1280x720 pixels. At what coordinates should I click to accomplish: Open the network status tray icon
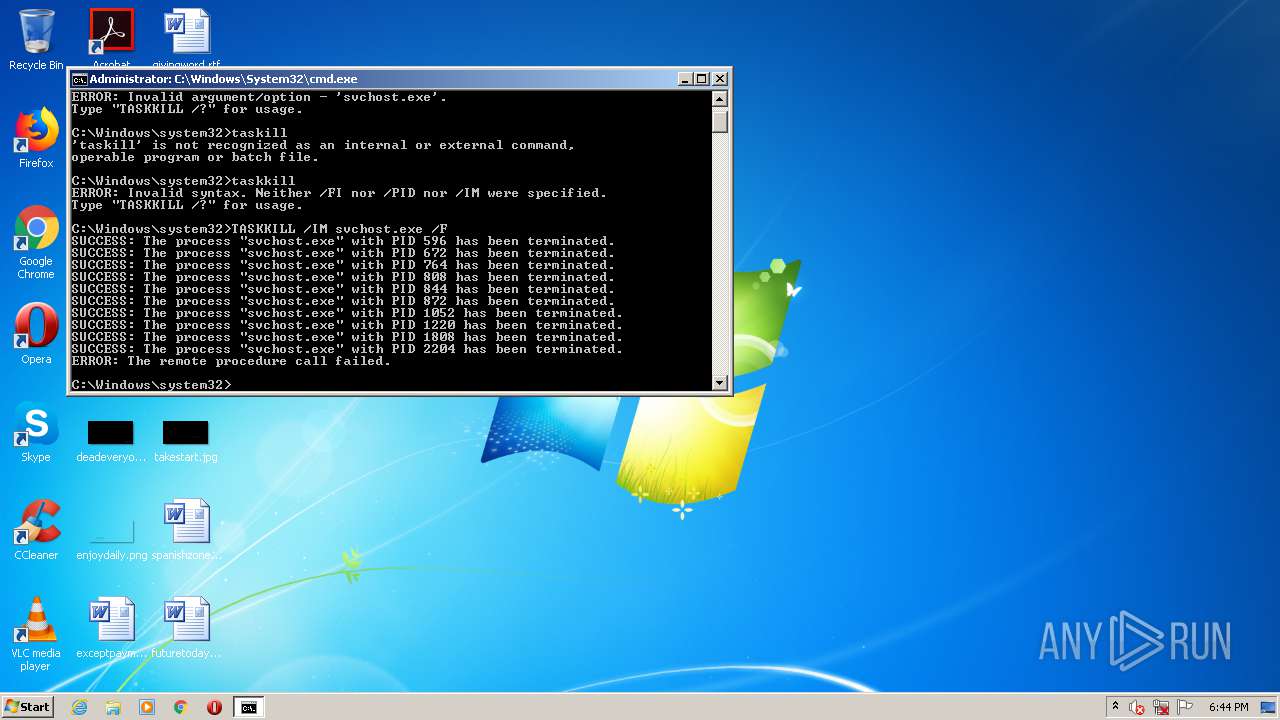click(x=1161, y=707)
